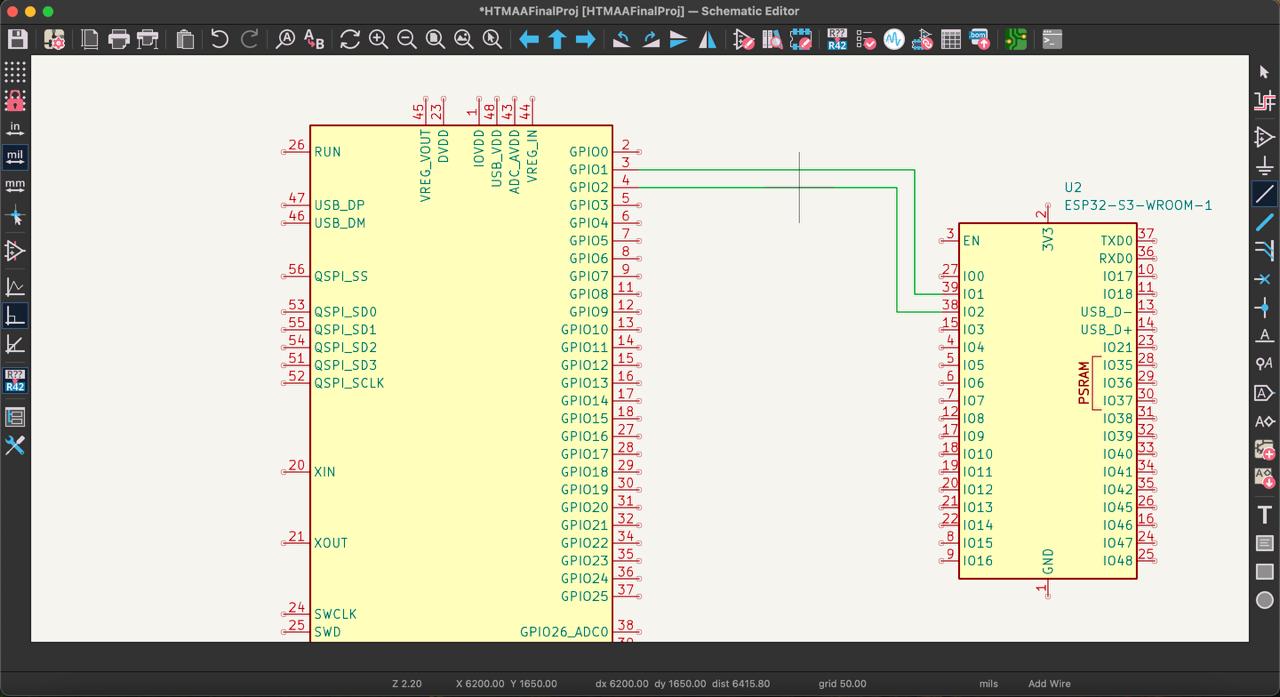This screenshot has width=1280, height=697.
Task: Click the Find and Replace icon
Action: [314, 40]
